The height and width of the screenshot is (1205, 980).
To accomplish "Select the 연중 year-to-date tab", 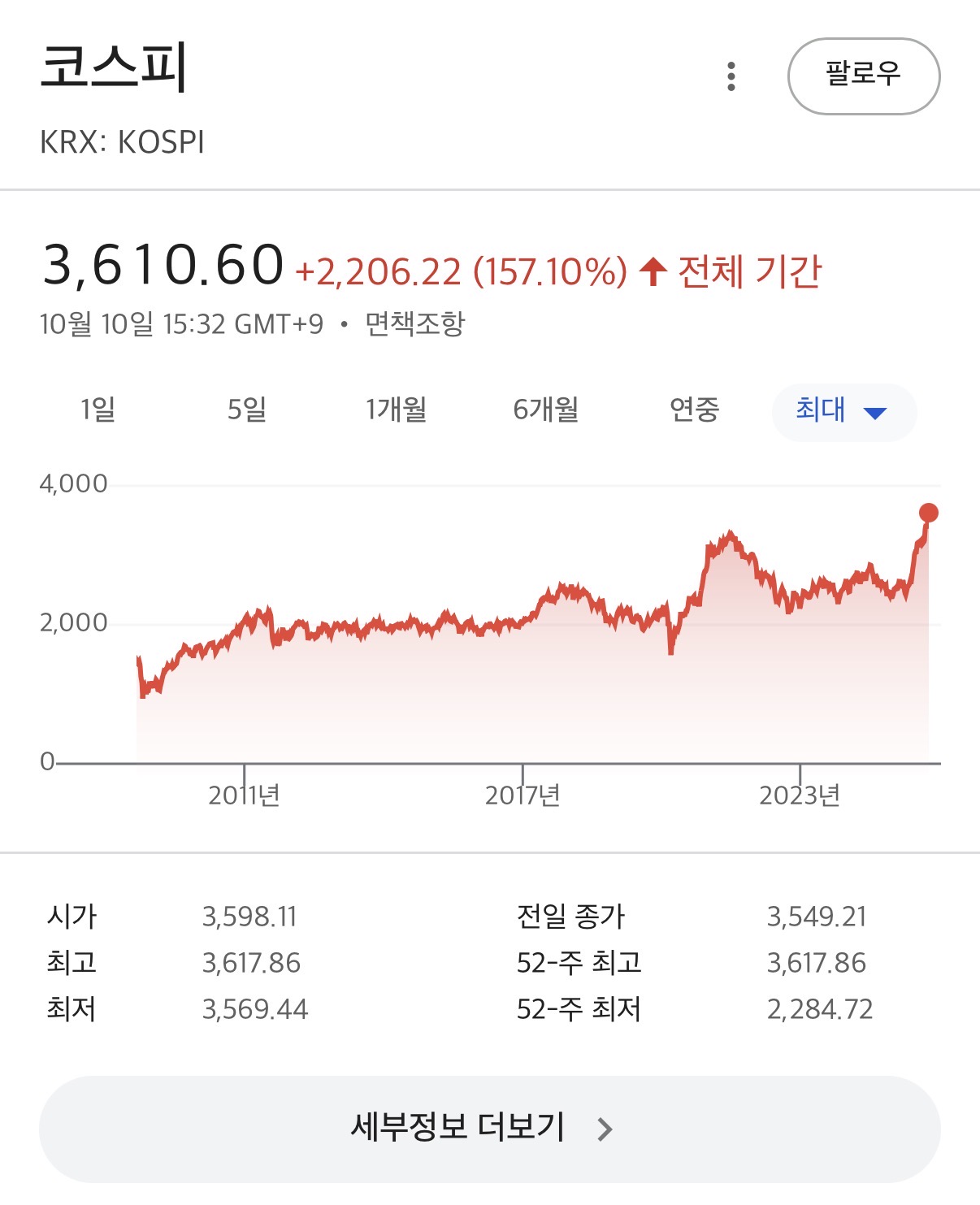I will pyautogui.click(x=695, y=410).
